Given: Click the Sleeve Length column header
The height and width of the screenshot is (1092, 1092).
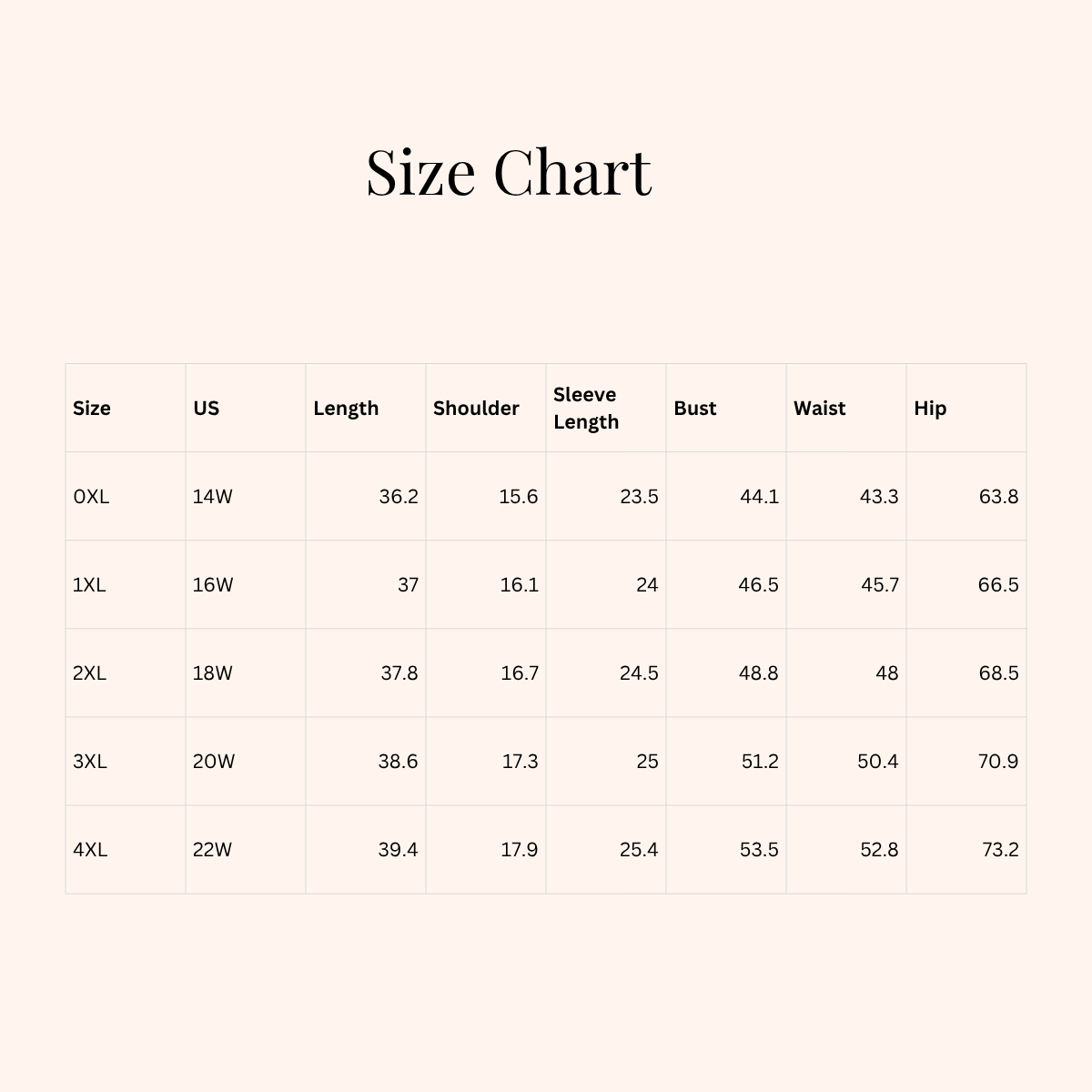Looking at the screenshot, I should (586, 408).
